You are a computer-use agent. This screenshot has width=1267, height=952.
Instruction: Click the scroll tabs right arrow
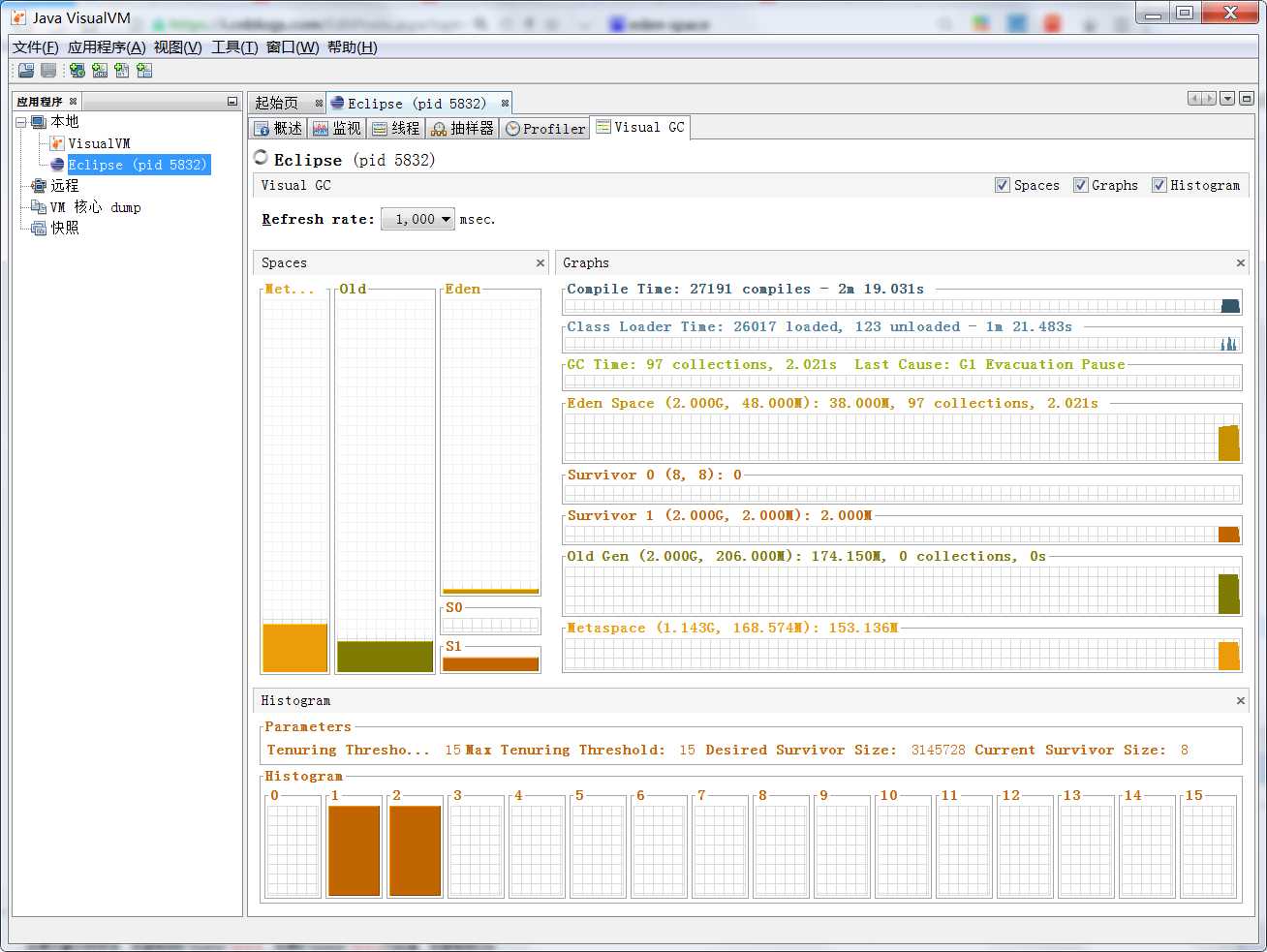click(x=1209, y=98)
